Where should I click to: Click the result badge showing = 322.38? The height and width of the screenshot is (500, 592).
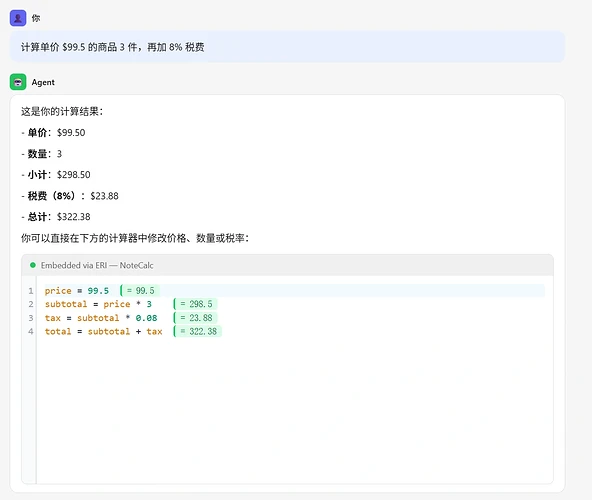pyautogui.click(x=198, y=331)
